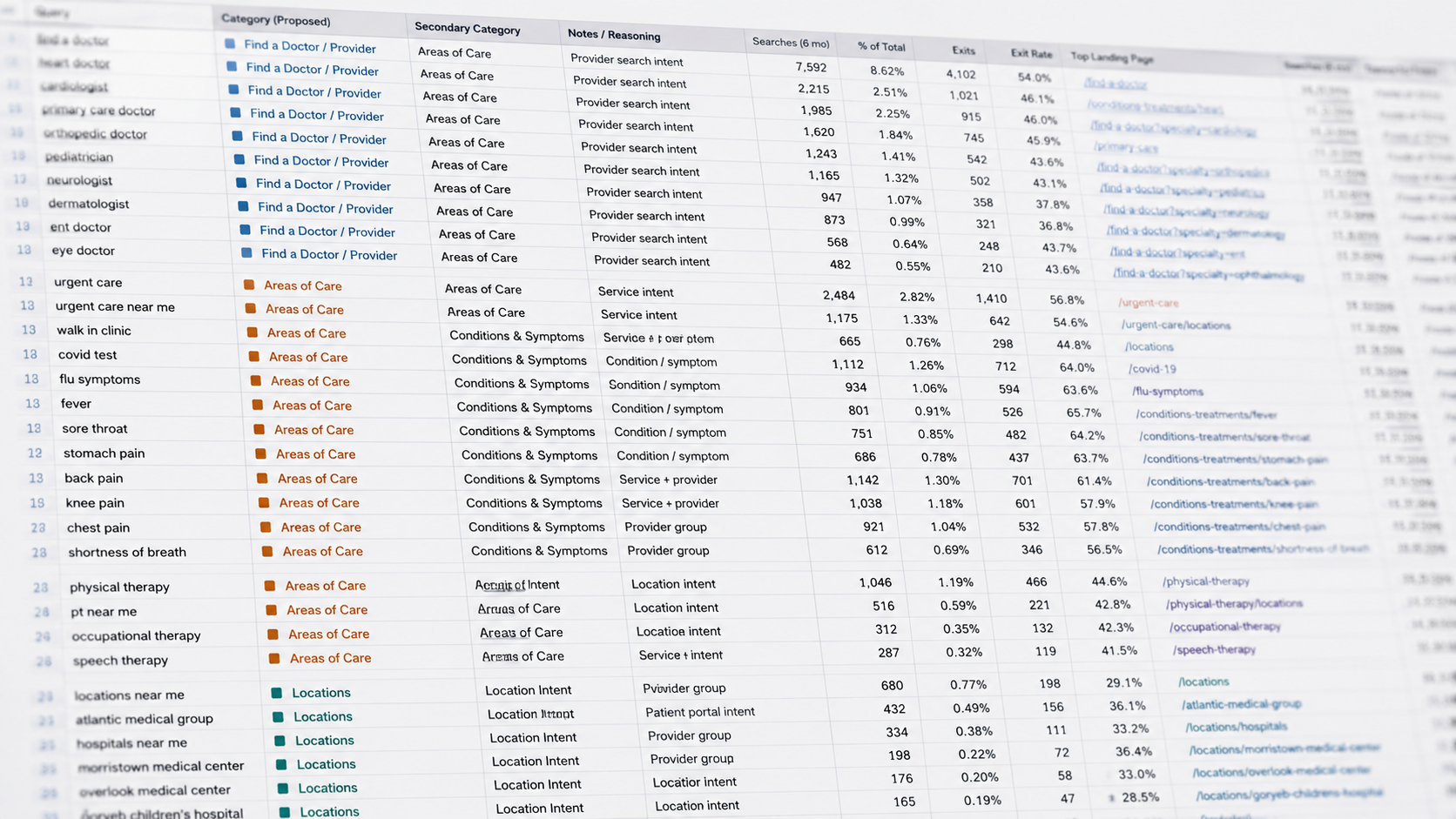The image size is (1456, 819).
Task: Select the 64.0% exit rate for covid test
Action: pyautogui.click(x=1077, y=367)
